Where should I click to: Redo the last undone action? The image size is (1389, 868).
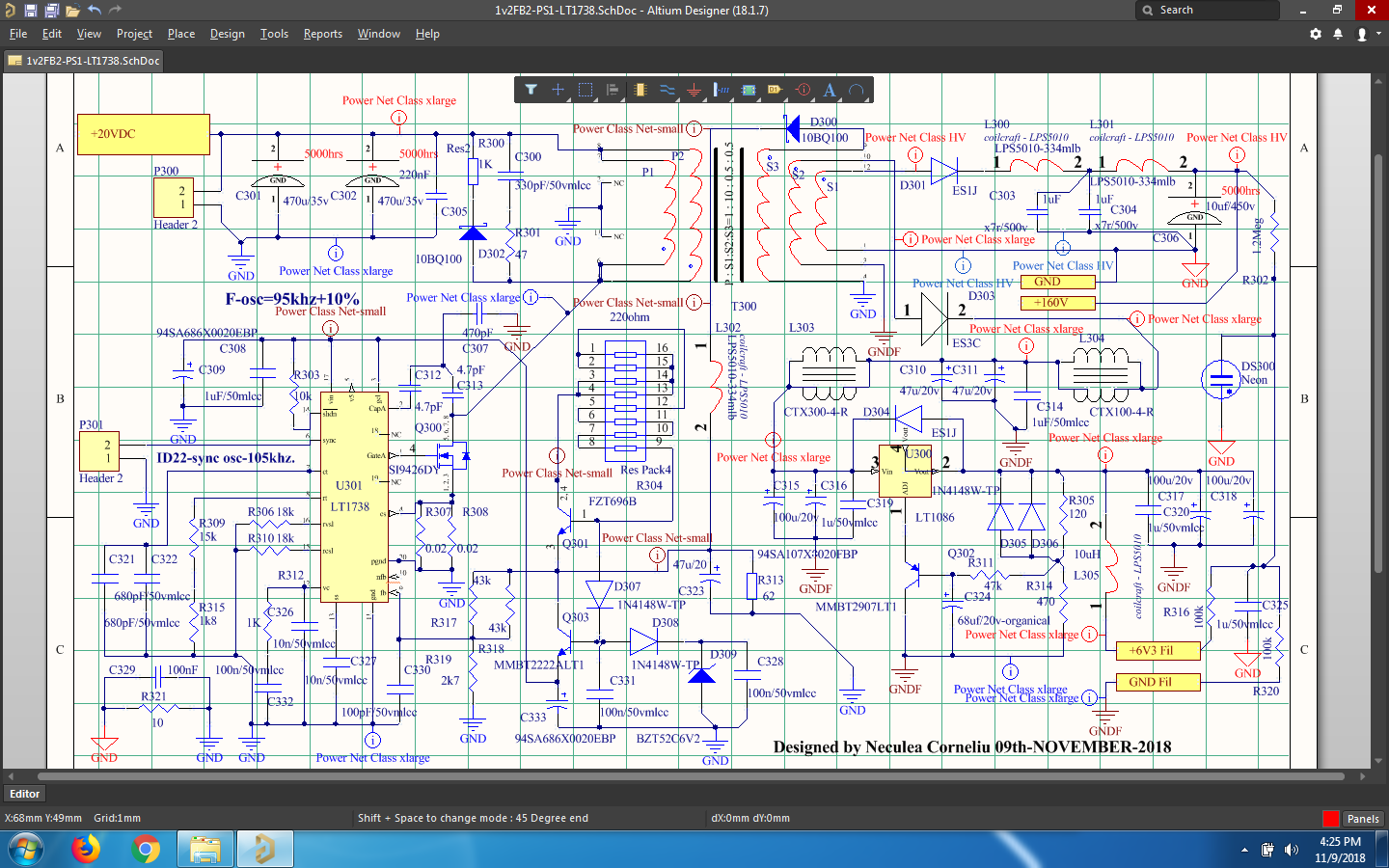click(116, 10)
